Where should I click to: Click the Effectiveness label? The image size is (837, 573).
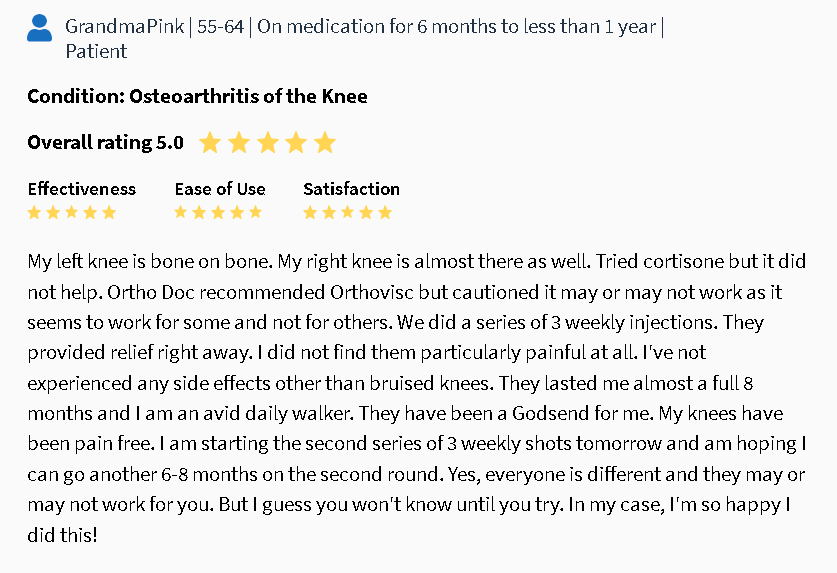81,188
